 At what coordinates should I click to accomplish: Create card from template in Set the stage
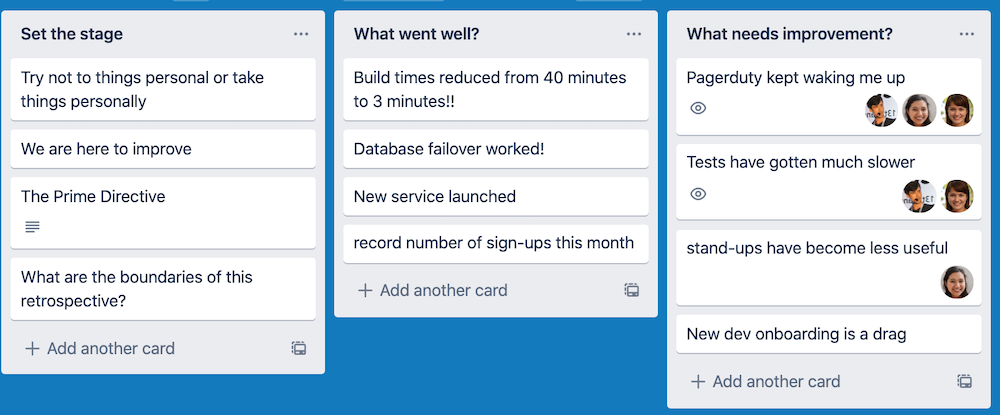click(299, 348)
